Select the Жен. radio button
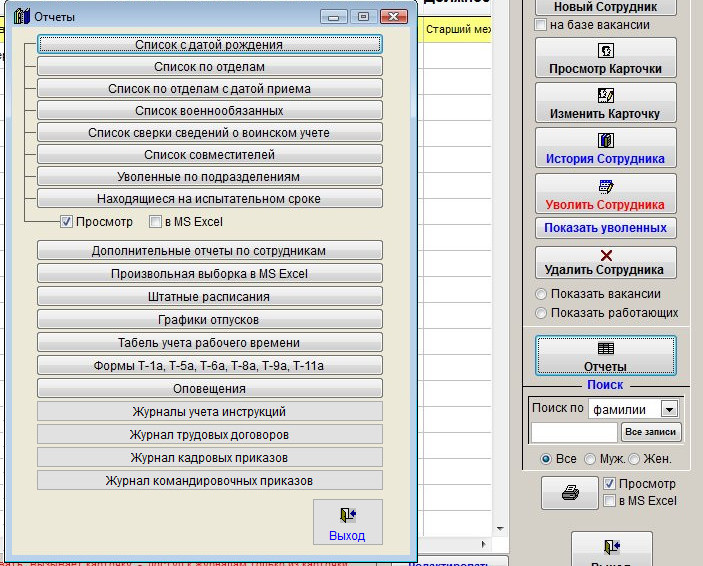 tap(634, 459)
